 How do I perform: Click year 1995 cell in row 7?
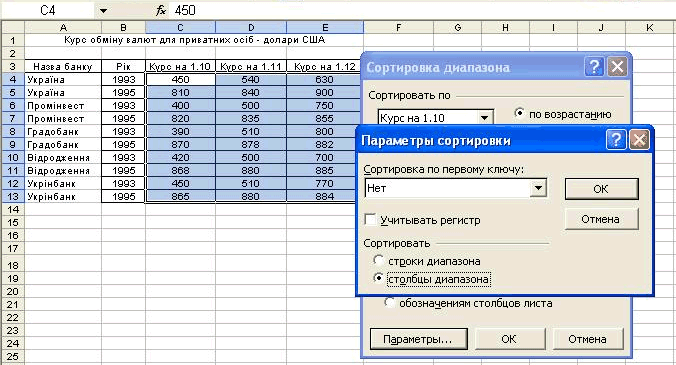(x=123, y=119)
